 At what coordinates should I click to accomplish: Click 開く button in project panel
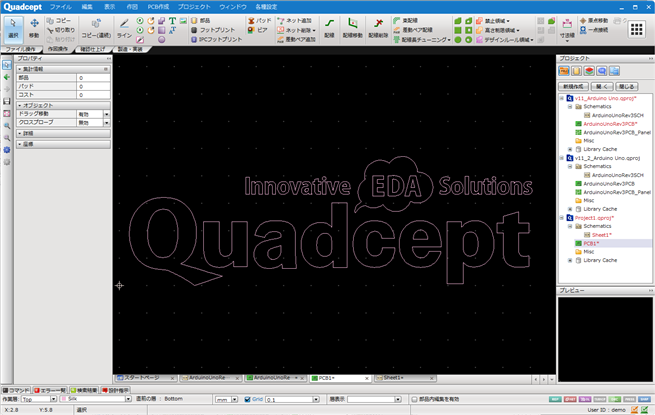point(602,87)
